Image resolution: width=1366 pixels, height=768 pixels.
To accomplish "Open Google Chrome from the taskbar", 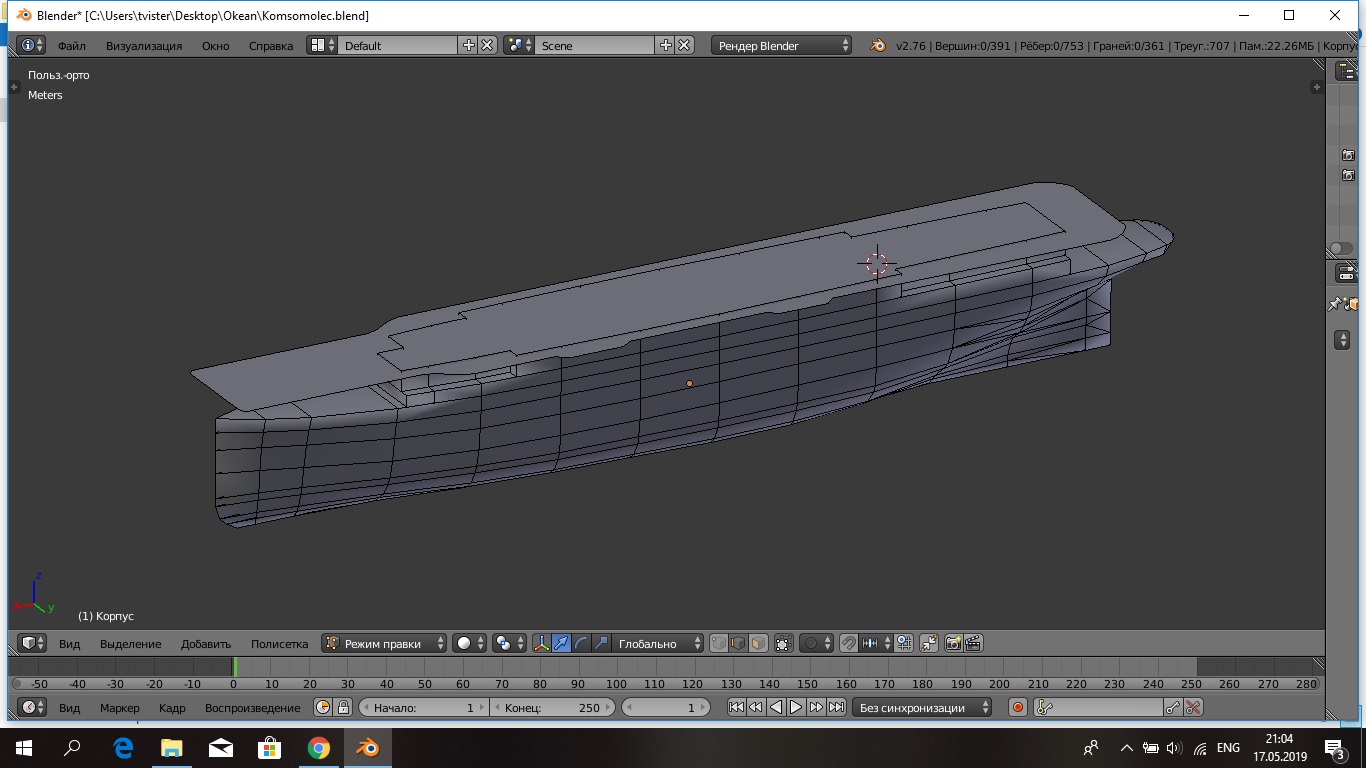I will point(319,747).
